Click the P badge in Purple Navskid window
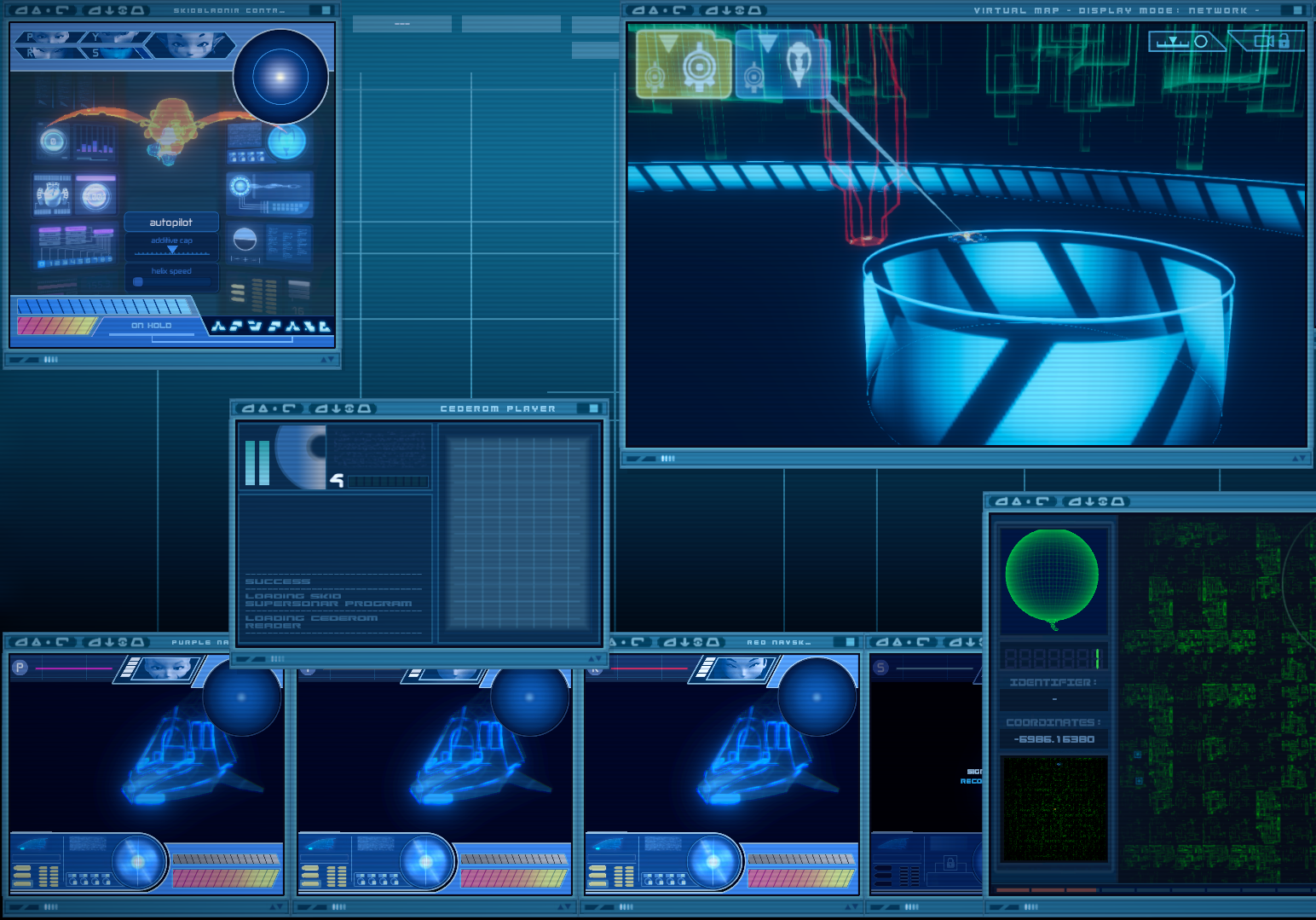 coord(20,668)
